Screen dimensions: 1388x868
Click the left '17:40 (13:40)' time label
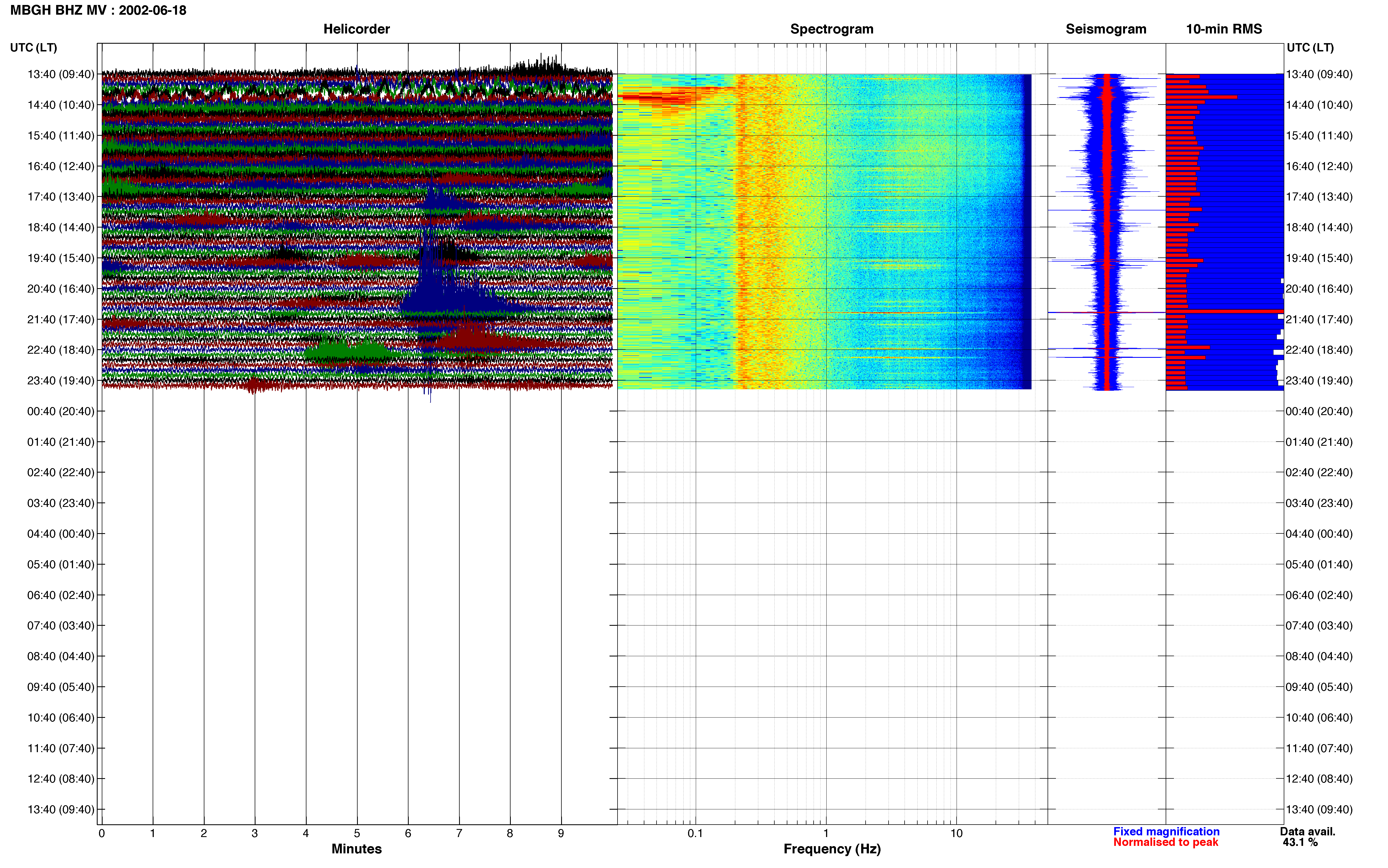(61, 197)
